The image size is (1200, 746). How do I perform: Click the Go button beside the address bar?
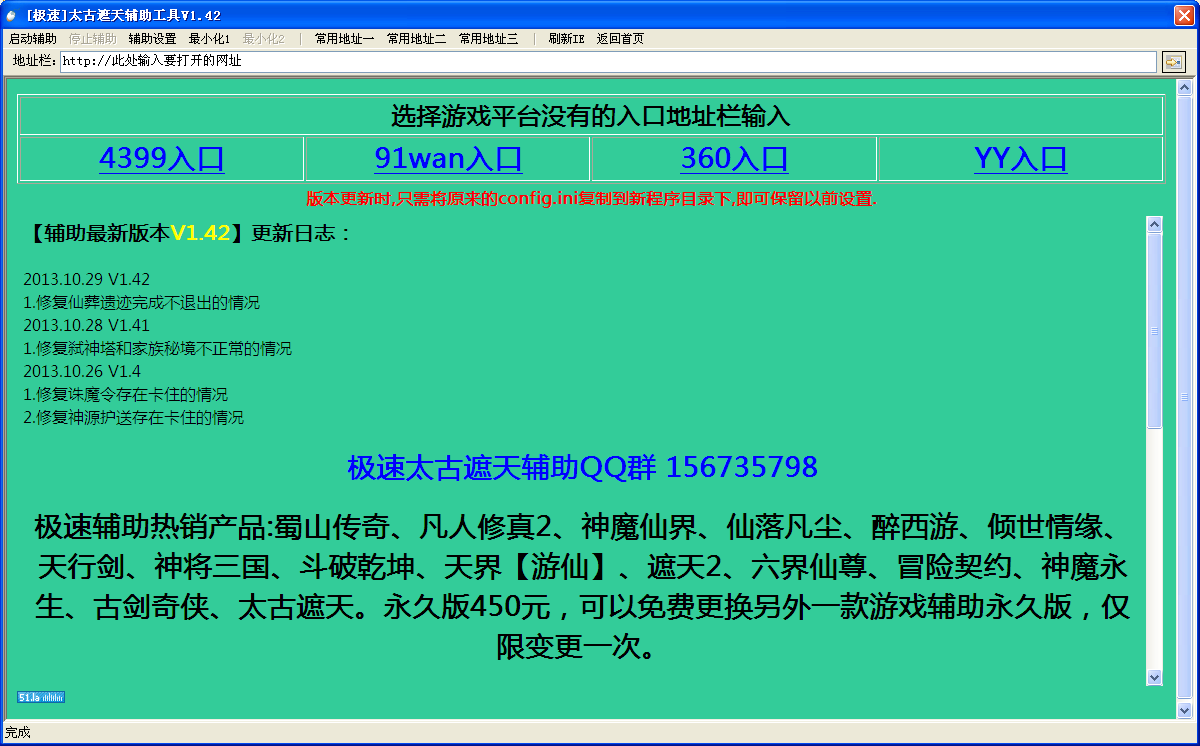tap(1173, 62)
